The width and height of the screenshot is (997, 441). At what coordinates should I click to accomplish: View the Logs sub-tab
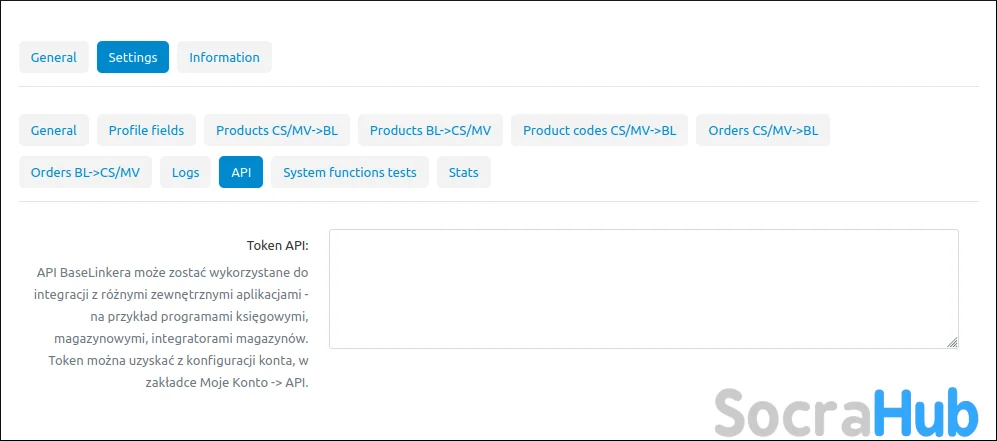click(185, 172)
